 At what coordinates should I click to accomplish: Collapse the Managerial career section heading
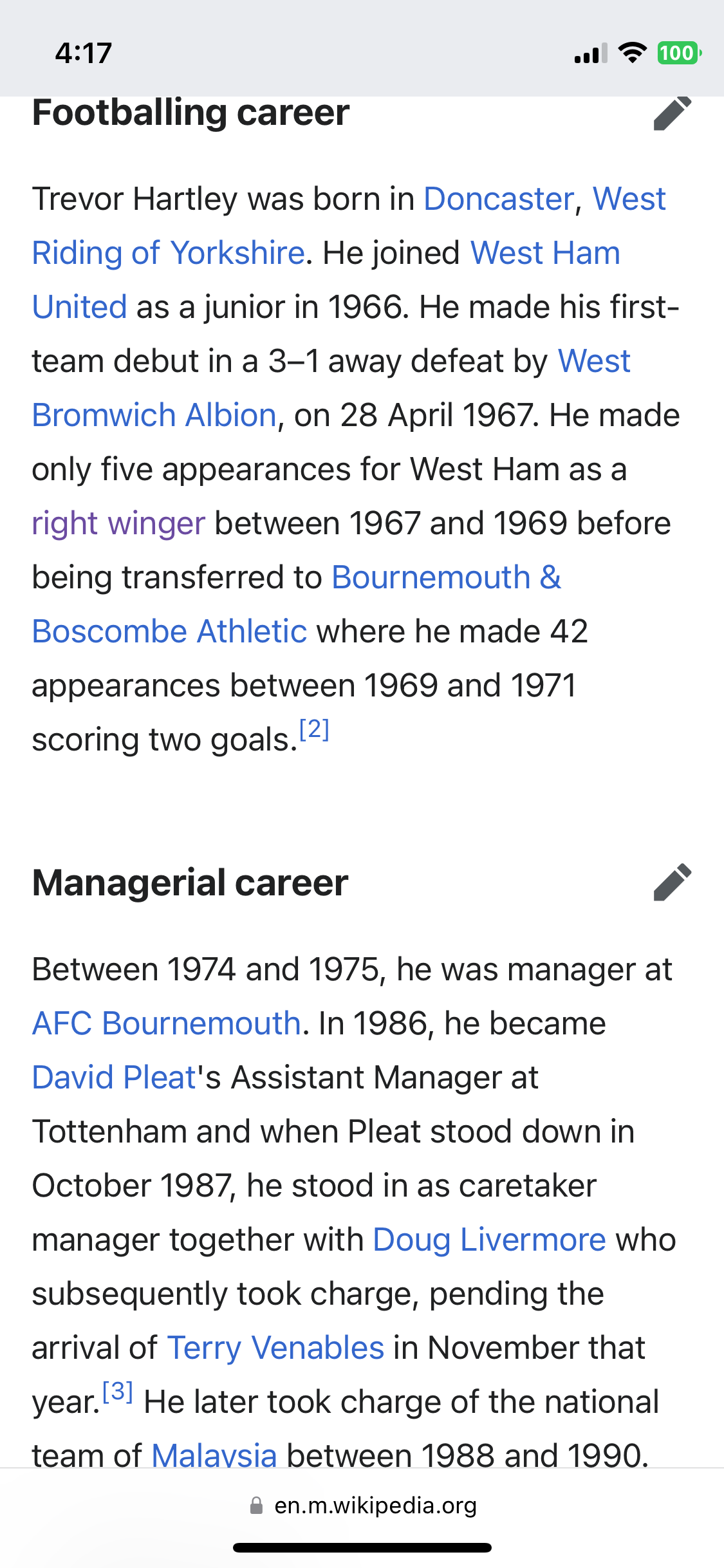(x=190, y=882)
